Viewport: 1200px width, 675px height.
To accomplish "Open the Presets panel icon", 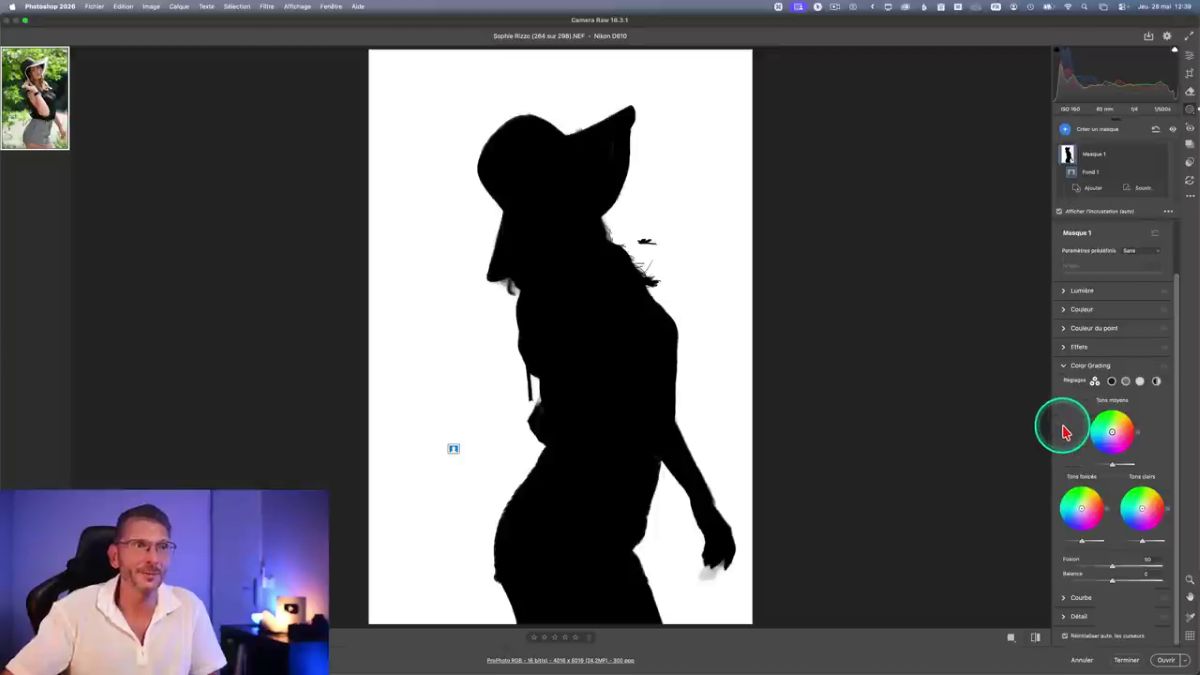I will [1189, 162].
